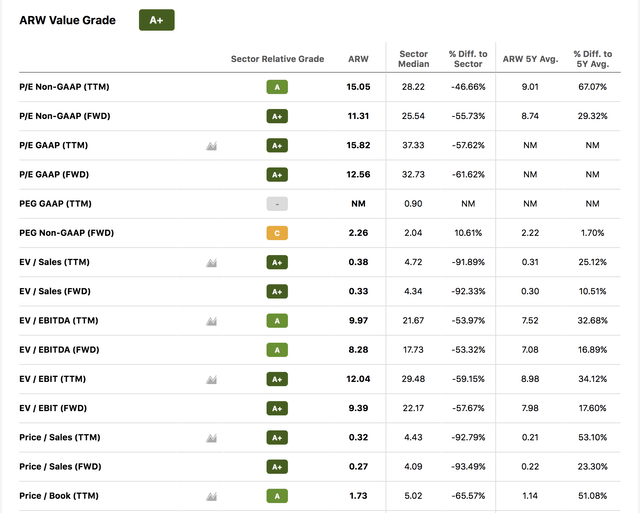
Task: Select the EV / Sales (FWD) metric label
Action: coord(55,291)
